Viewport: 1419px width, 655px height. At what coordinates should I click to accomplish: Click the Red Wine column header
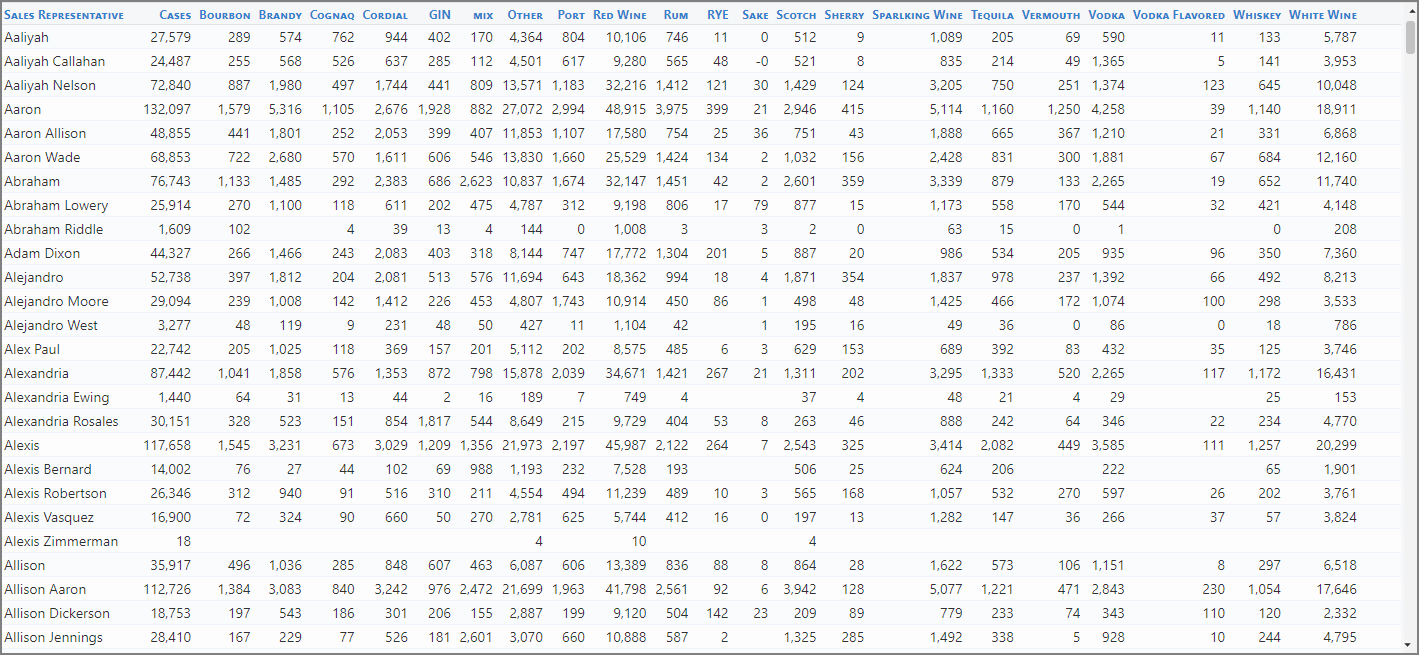click(x=619, y=15)
